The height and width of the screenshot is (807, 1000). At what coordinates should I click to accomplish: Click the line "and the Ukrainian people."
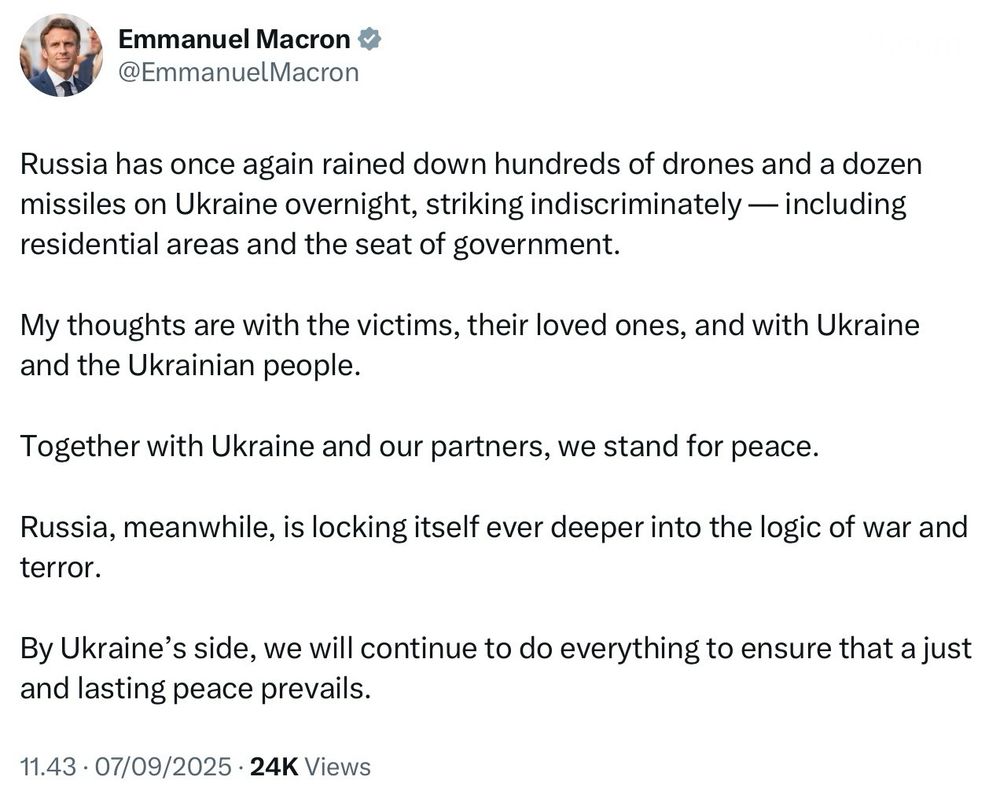(x=188, y=365)
